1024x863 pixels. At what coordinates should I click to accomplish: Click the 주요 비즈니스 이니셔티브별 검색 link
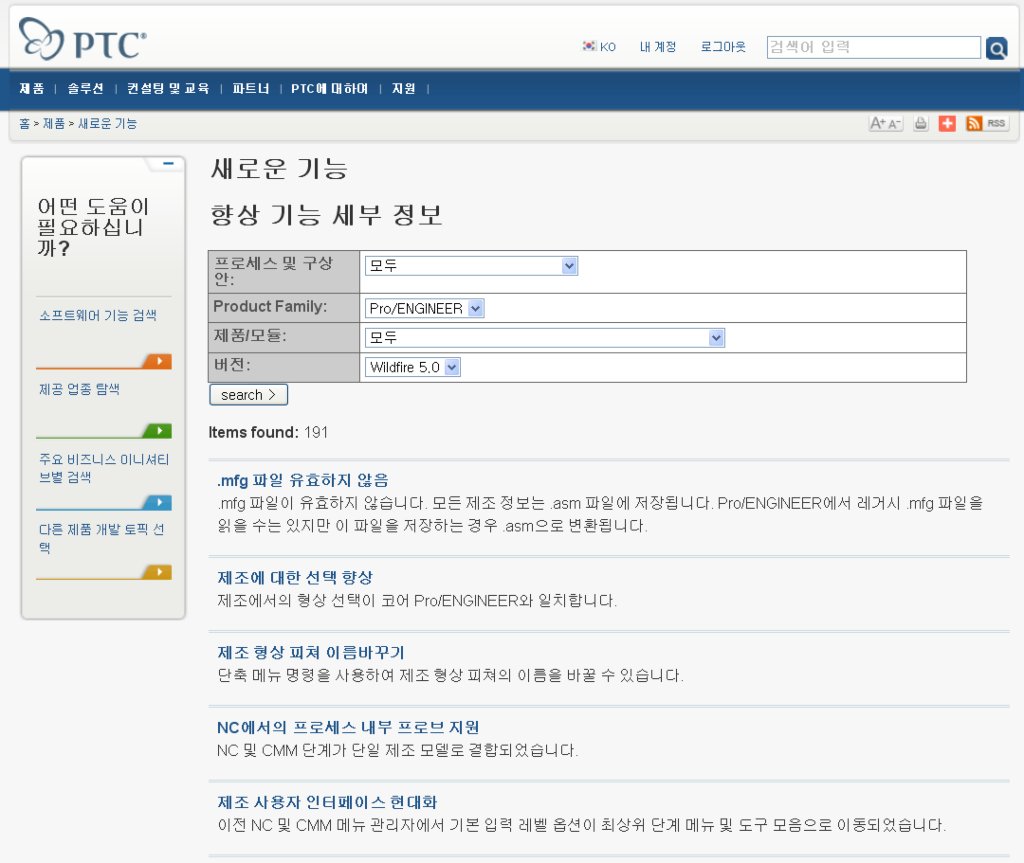(104, 468)
